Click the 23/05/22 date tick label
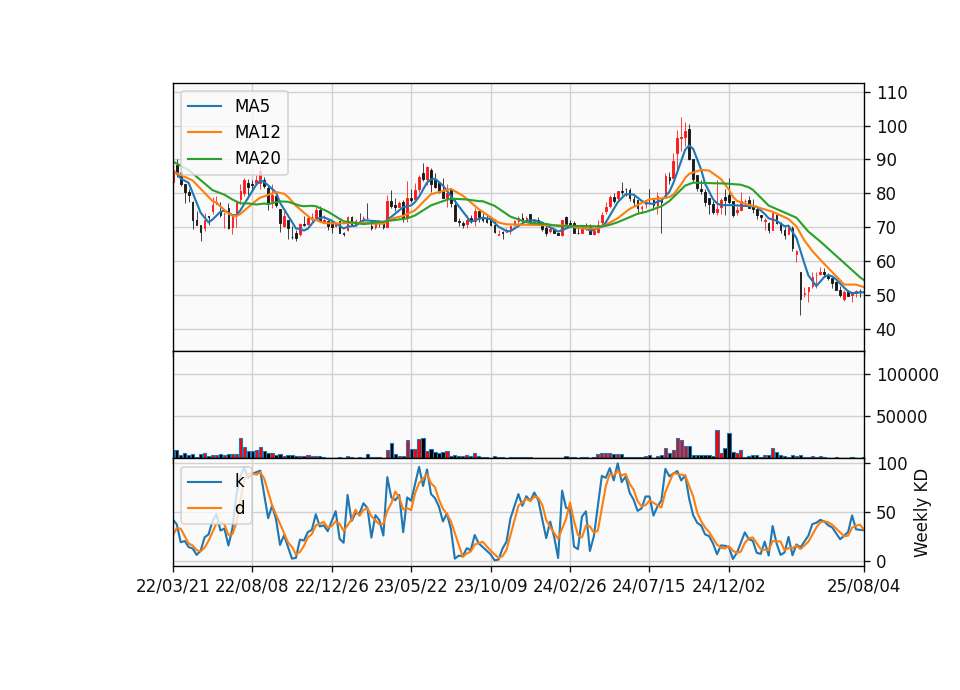 click(x=411, y=586)
